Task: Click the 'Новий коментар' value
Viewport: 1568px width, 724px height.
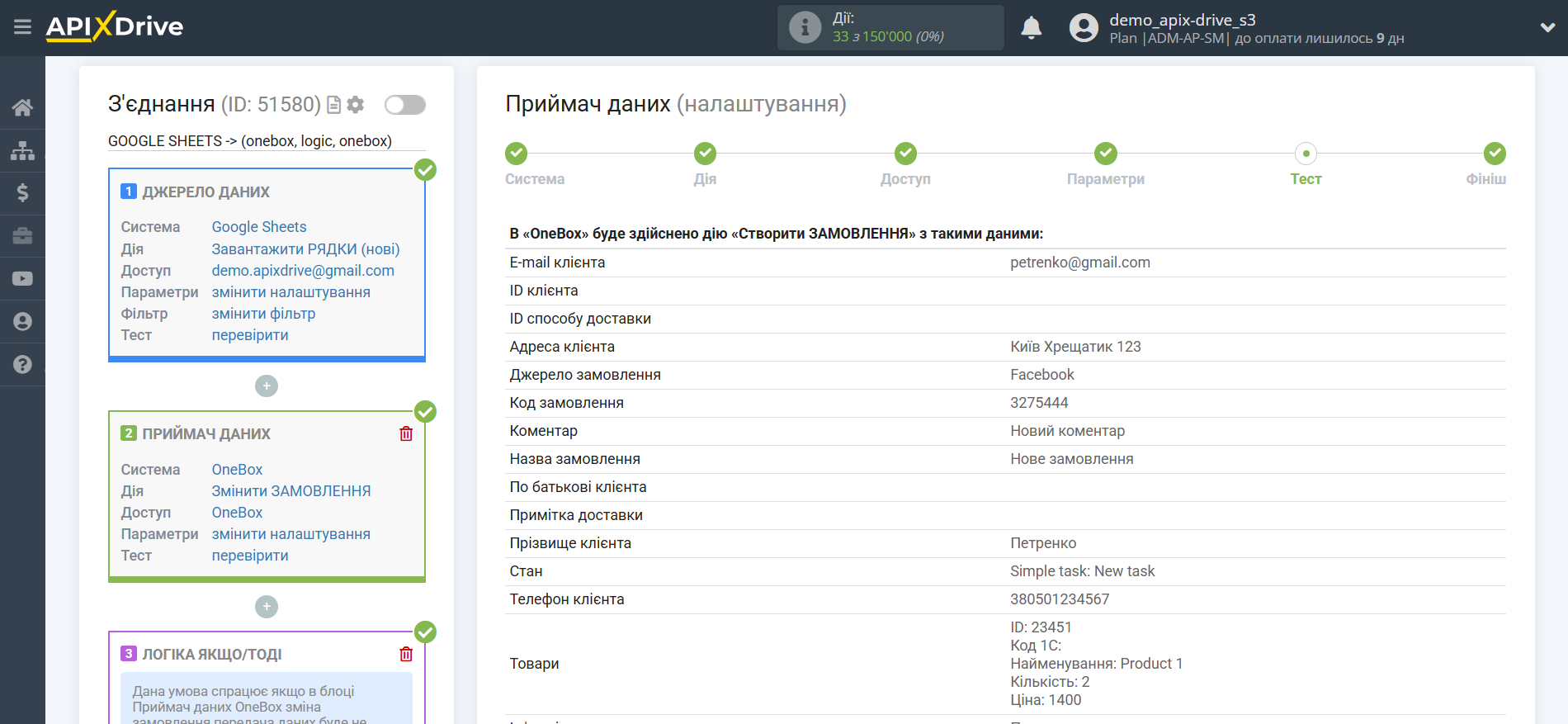Action: pyautogui.click(x=1067, y=431)
